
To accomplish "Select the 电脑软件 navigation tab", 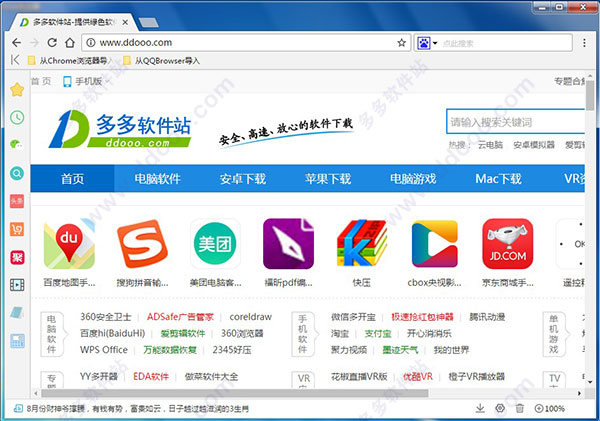I will tap(157, 179).
